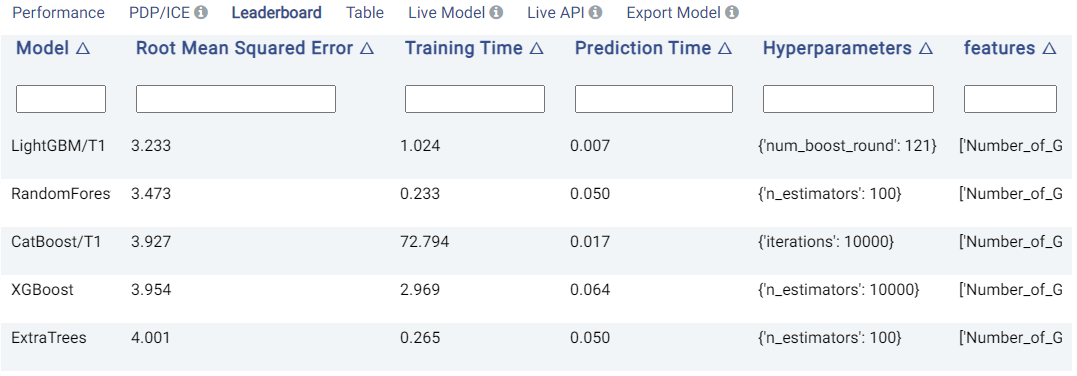Switch to the Table tab
Image resolution: width=1077 pixels, height=376 pixels.
pos(365,12)
